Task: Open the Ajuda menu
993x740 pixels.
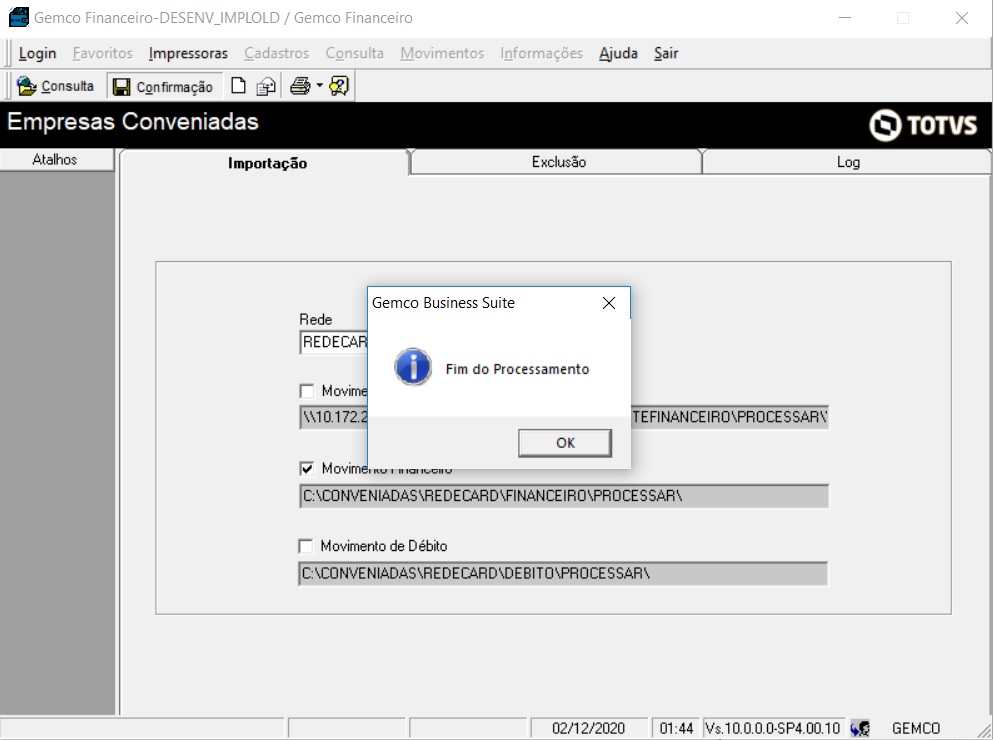Action: [618, 53]
